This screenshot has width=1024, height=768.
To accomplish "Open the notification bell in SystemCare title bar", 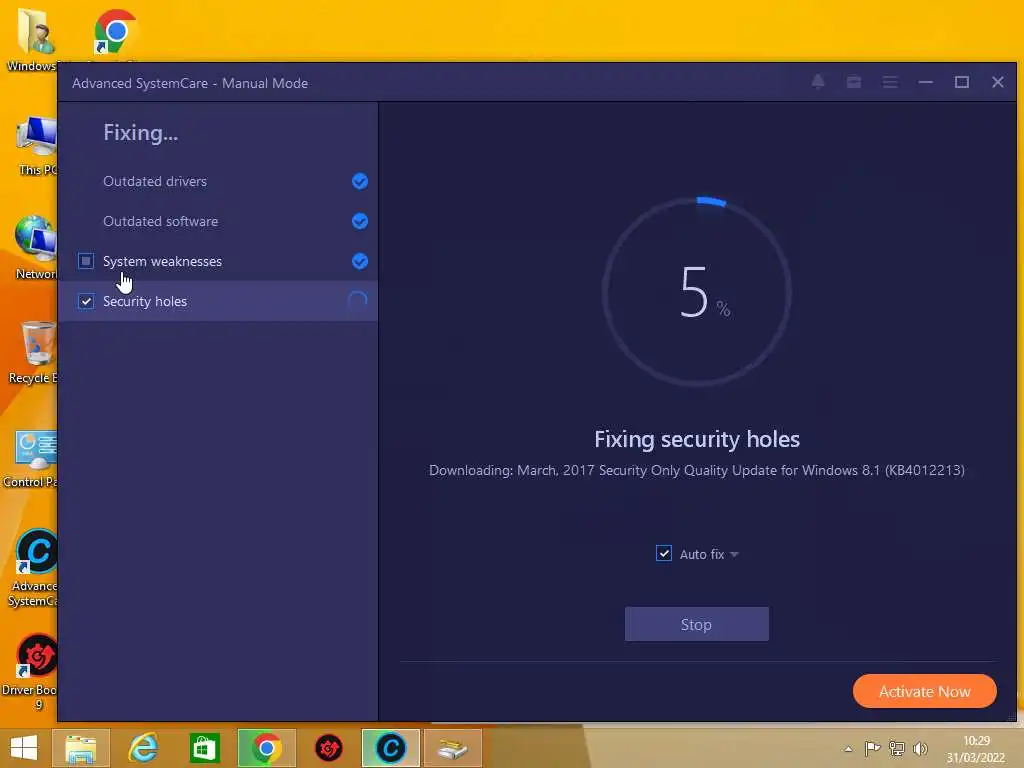I will pyautogui.click(x=818, y=82).
